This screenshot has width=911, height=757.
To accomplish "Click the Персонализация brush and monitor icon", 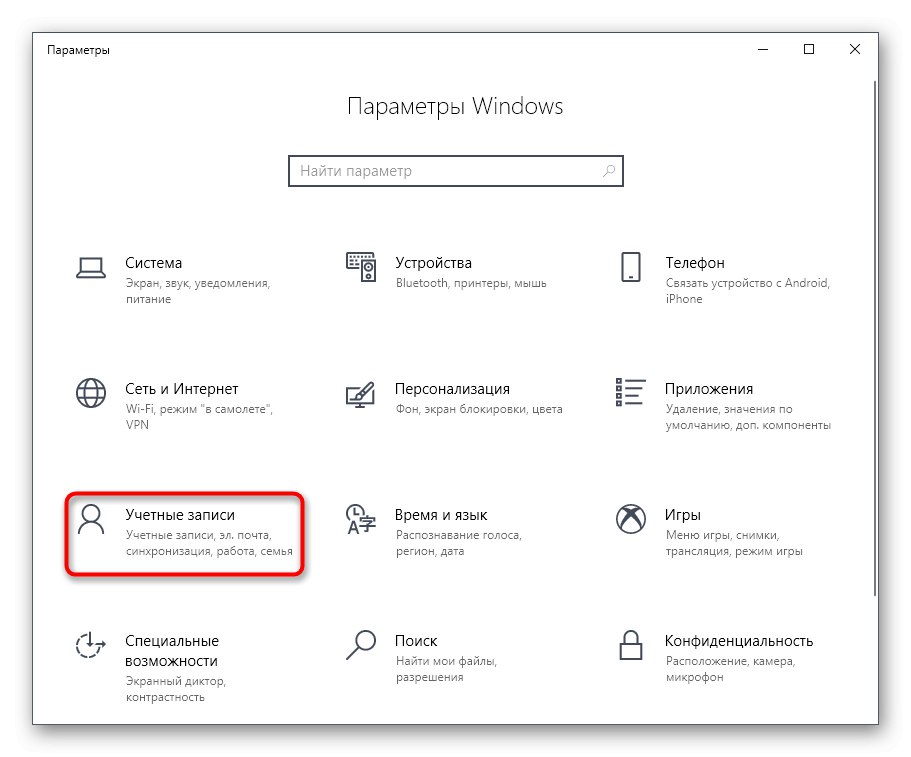I will [361, 394].
